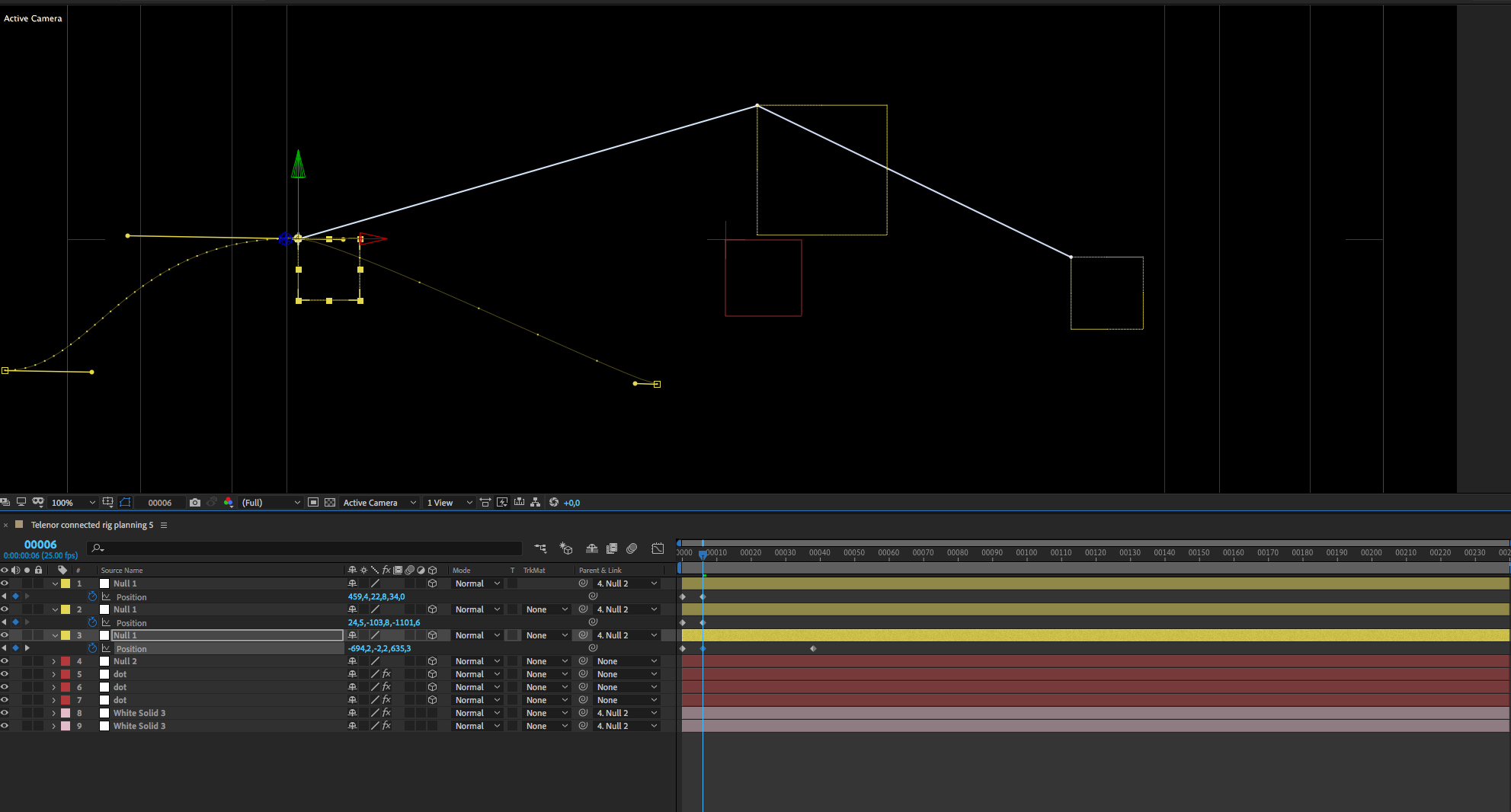
Task: Take a snapshot of the viewer
Action: 195,503
